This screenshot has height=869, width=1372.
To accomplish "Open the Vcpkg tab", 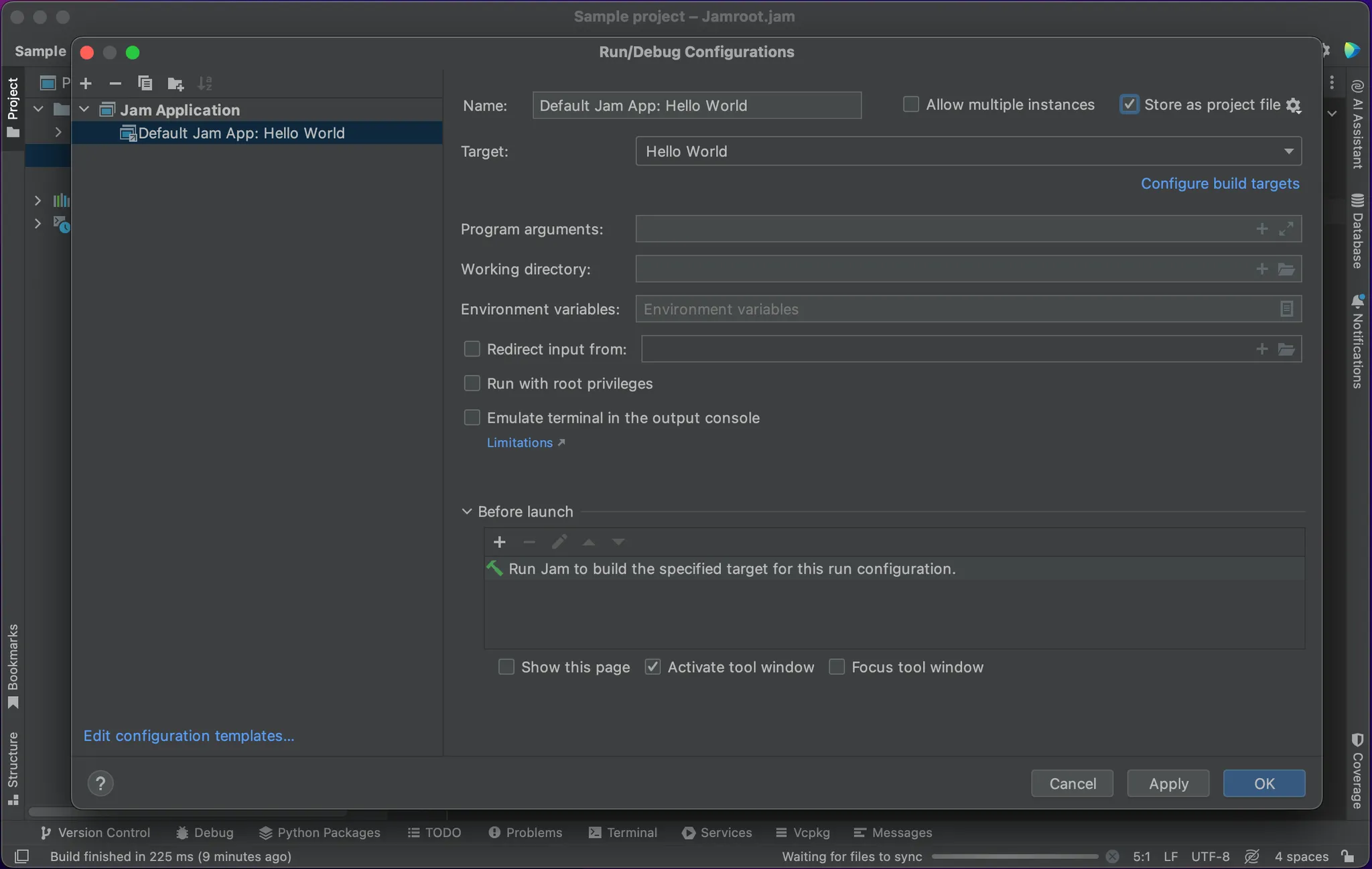I will [803, 833].
